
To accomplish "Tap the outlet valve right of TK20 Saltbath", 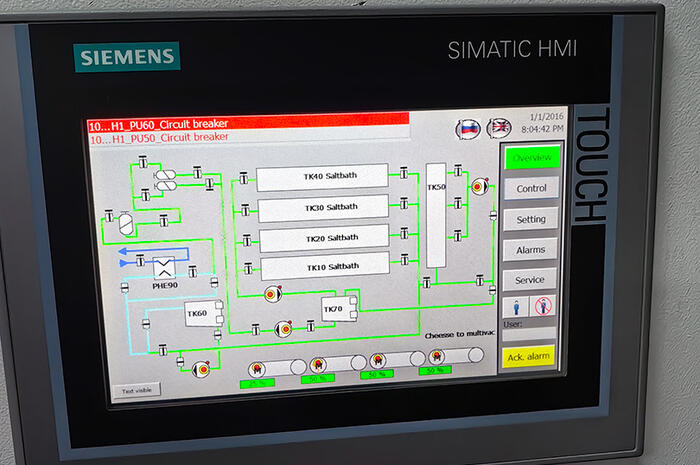I will coord(404,233).
